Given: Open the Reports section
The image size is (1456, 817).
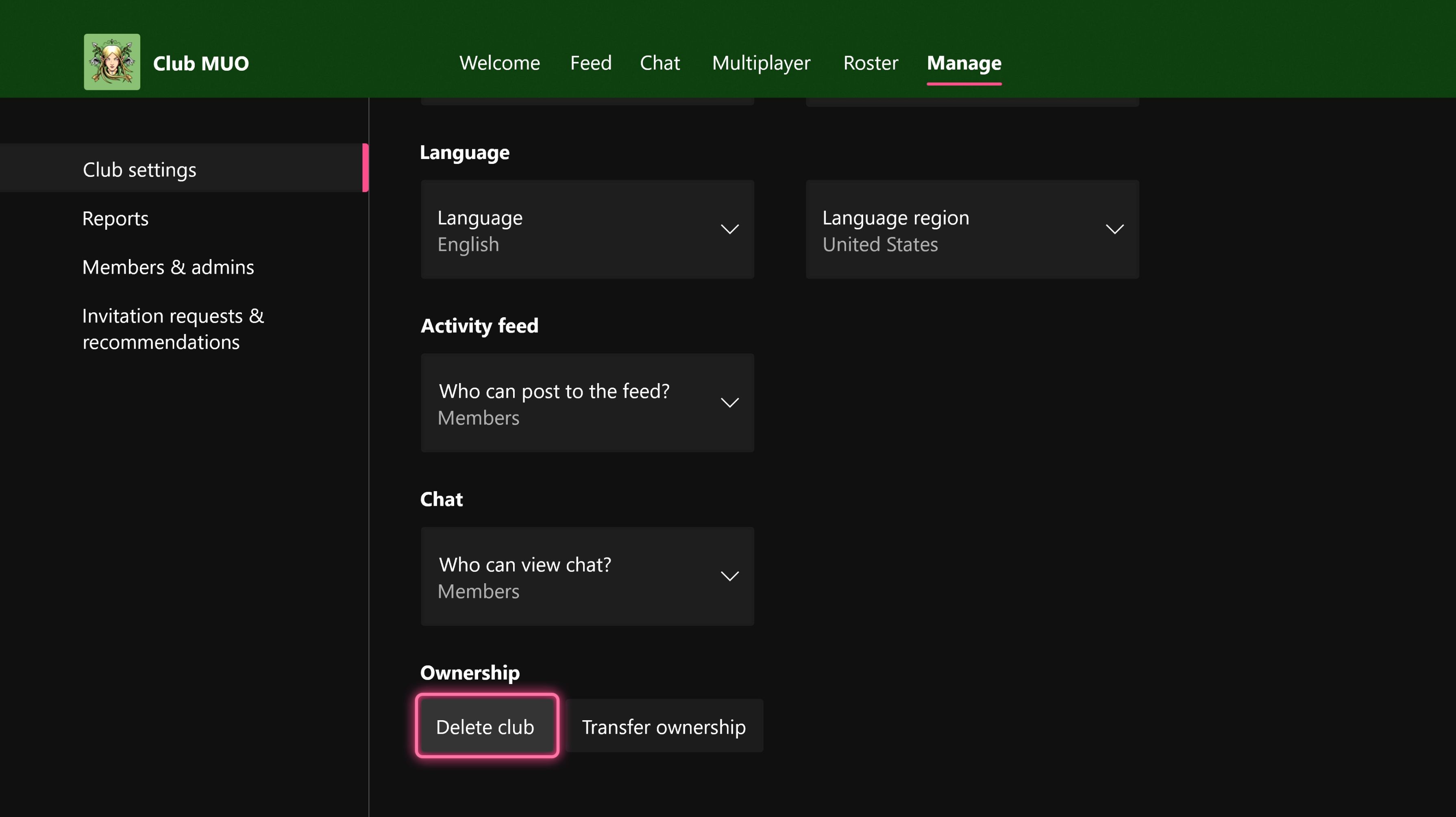Looking at the screenshot, I should click(x=115, y=218).
